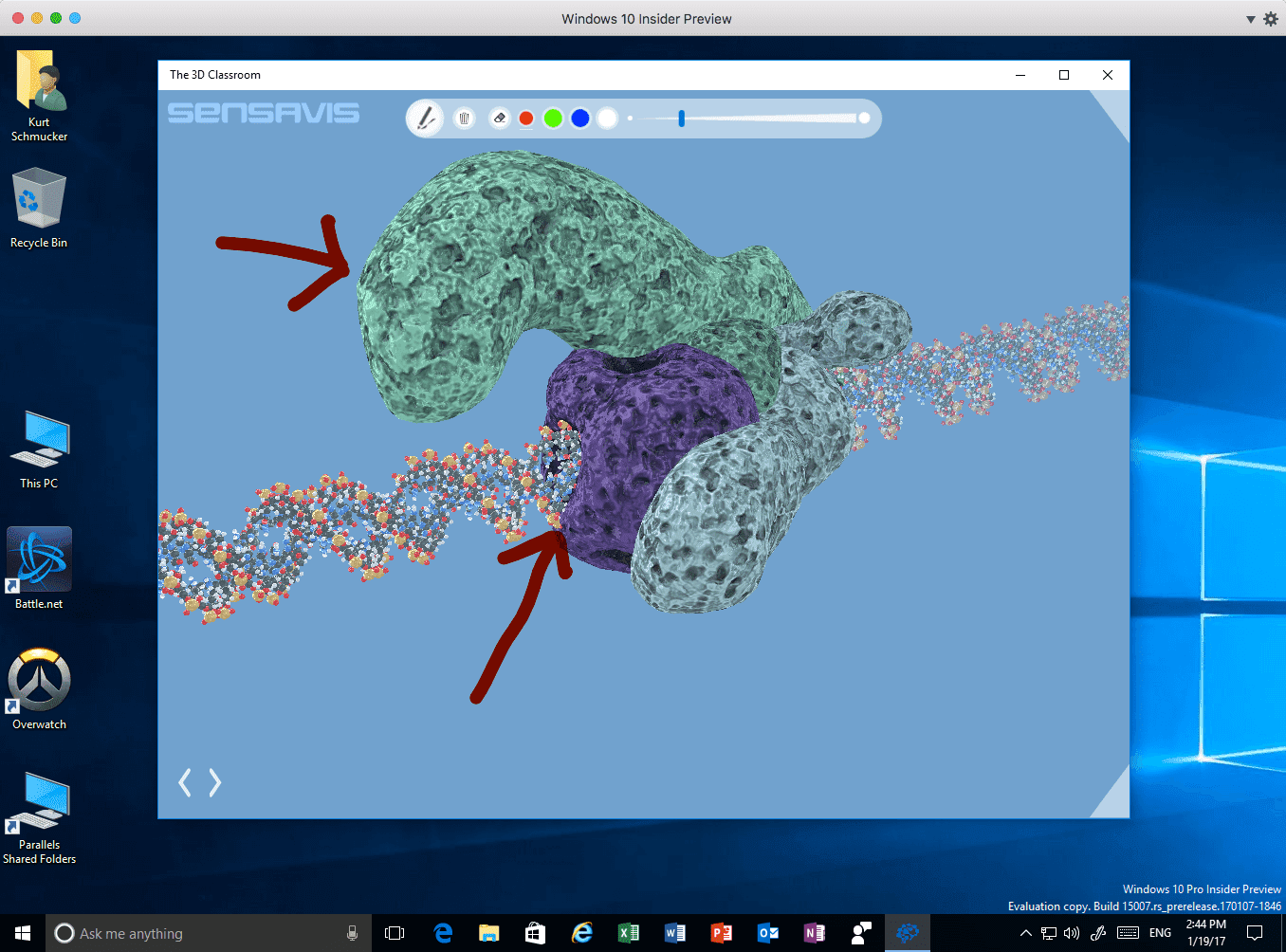Click the Ask me anything search box
This screenshot has width=1286, height=952.
coord(209,933)
